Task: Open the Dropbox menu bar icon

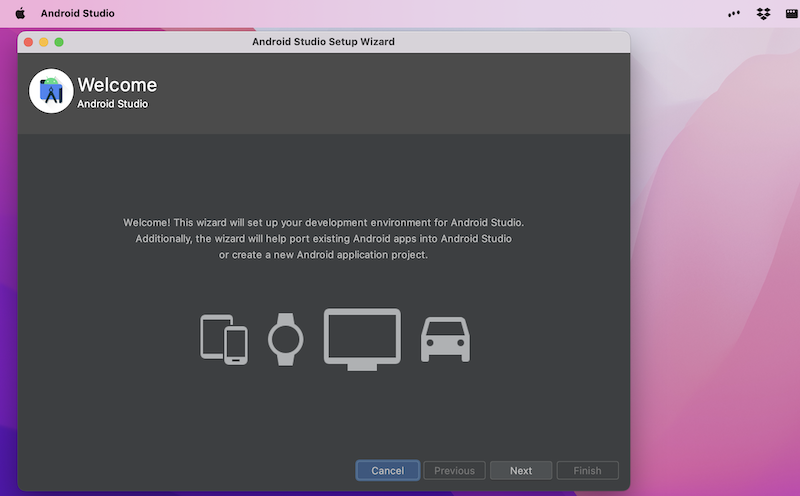Action: tap(764, 13)
